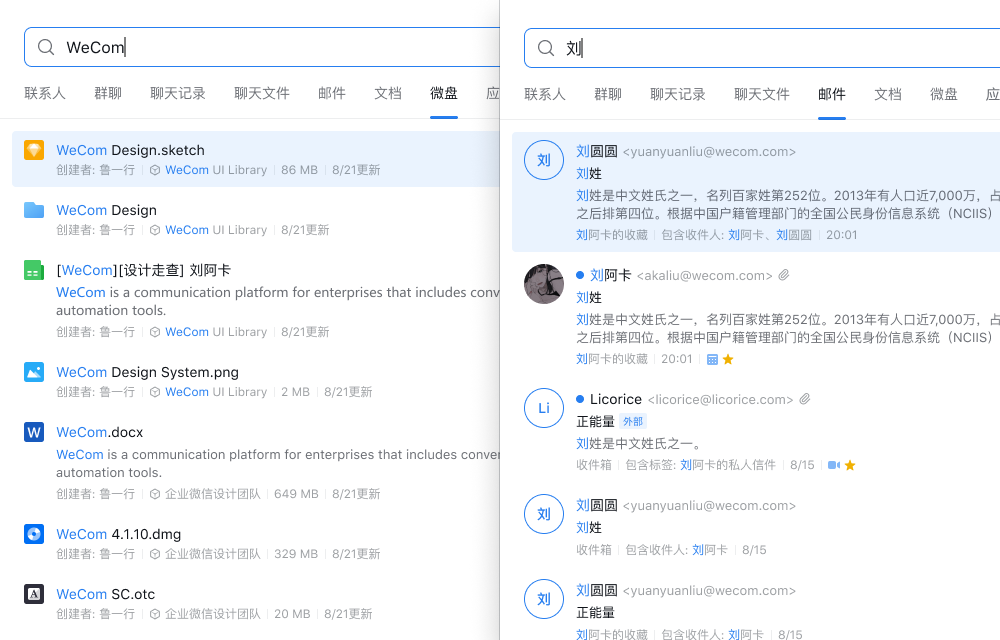Screen dimensions: 1000x640
Task: Click the video meeting icon in the Licorice email
Action: [x=834, y=465]
